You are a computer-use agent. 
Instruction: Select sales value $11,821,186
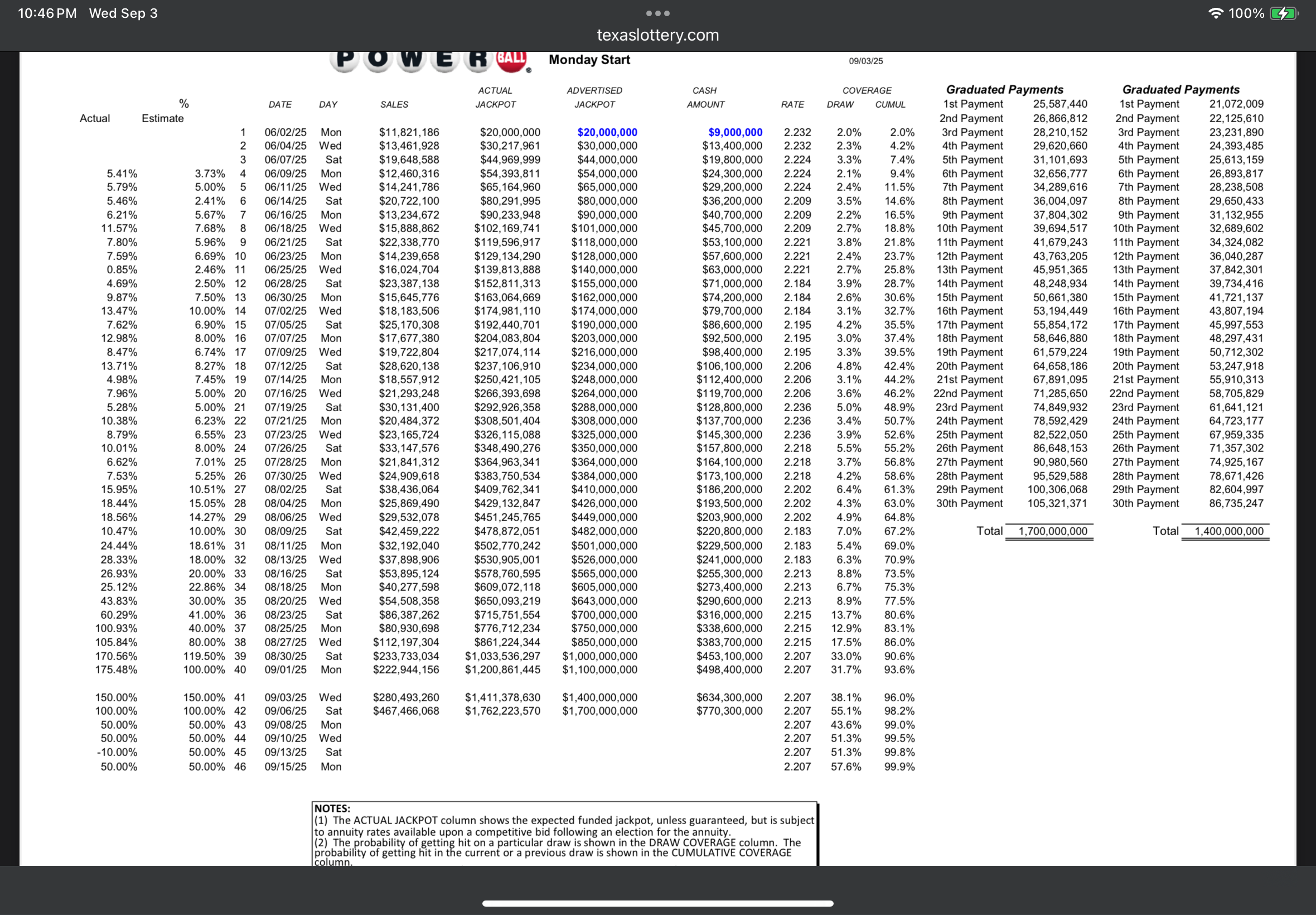coord(409,132)
